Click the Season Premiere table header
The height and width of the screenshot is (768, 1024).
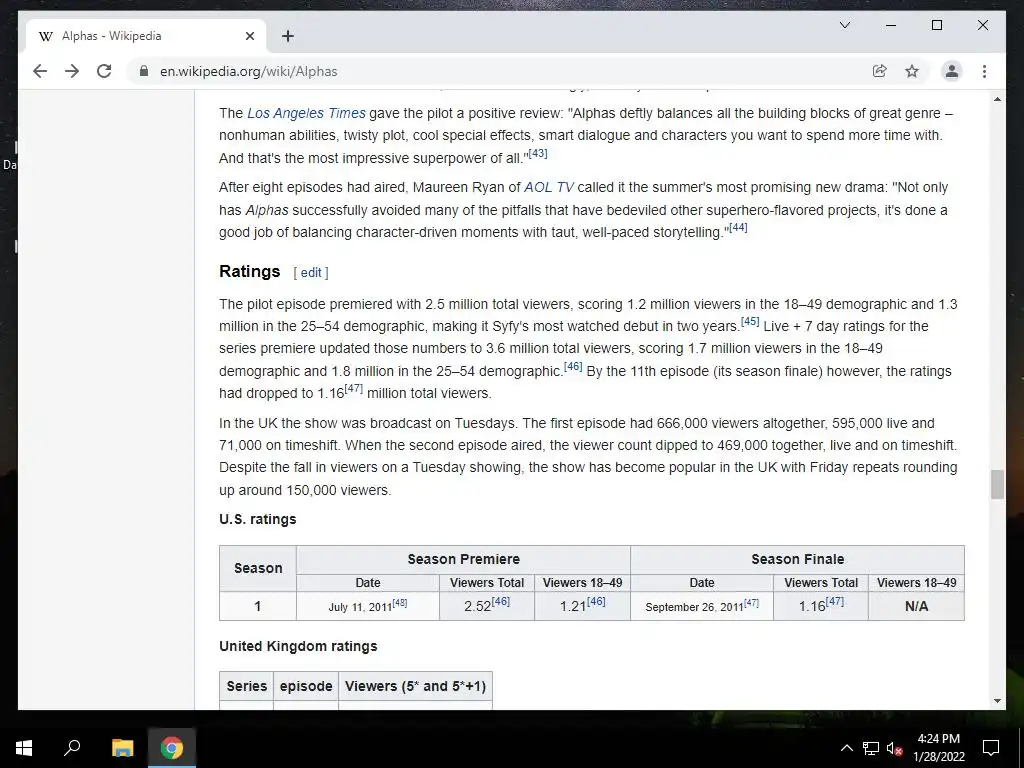tap(463, 559)
